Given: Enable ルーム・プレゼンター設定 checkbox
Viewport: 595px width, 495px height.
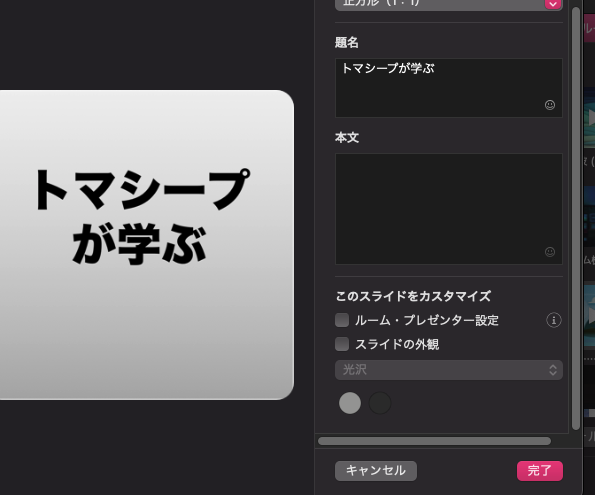Looking at the screenshot, I should click(x=342, y=320).
